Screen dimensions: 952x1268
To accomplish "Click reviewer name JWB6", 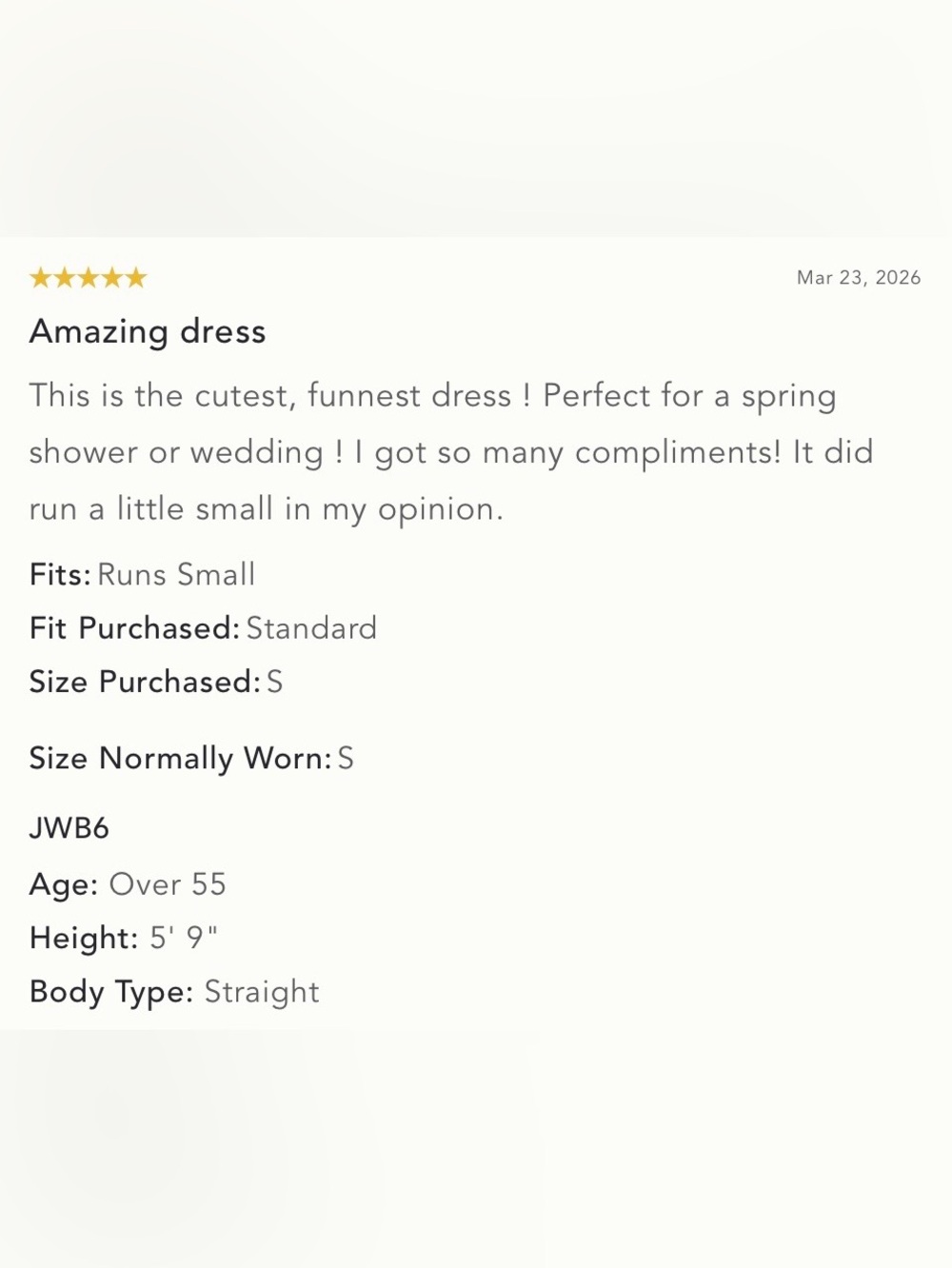I will [69, 828].
